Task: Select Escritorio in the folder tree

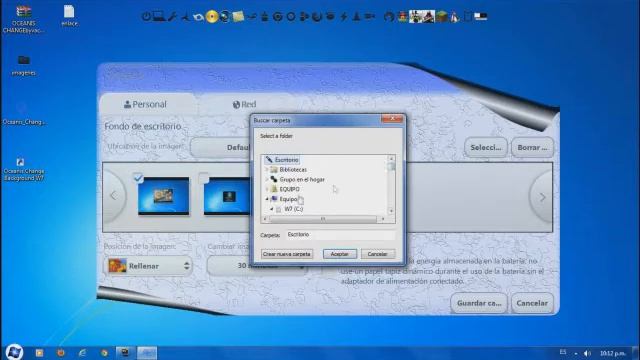Action: [x=286, y=160]
